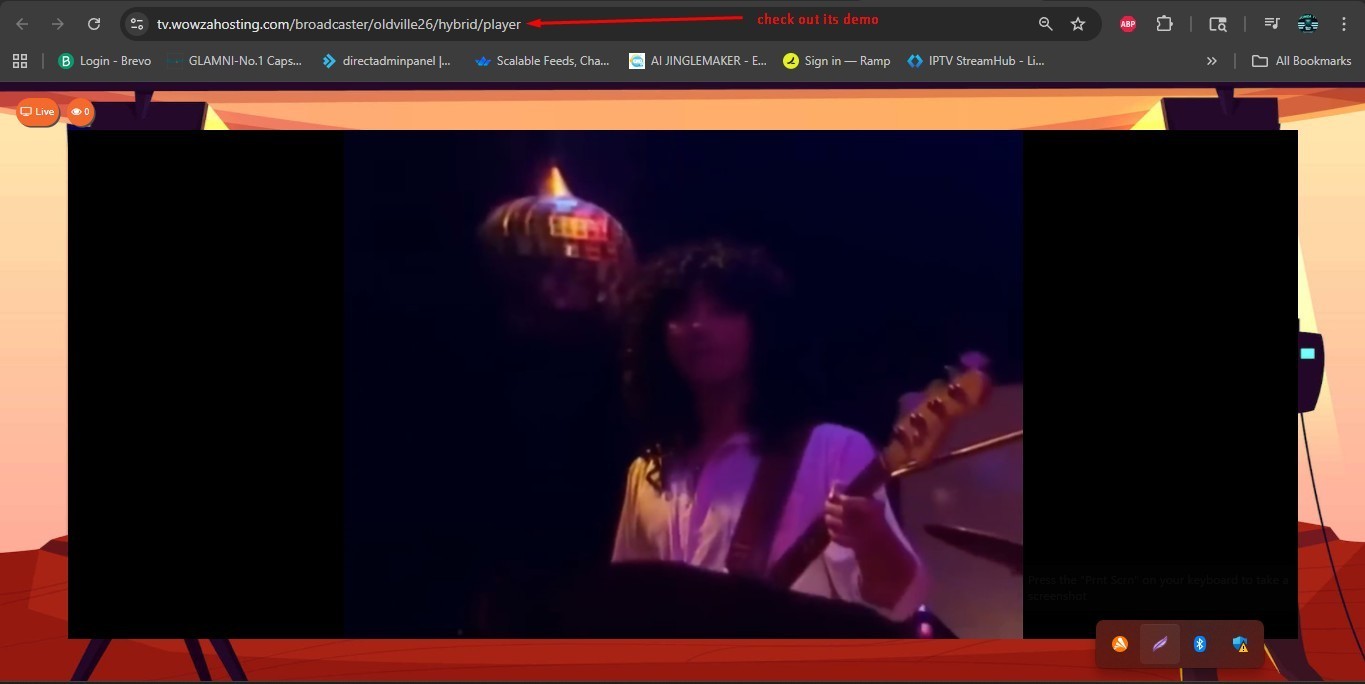
Task: Open the Scalable Feeds bookmark
Action: pos(542,61)
